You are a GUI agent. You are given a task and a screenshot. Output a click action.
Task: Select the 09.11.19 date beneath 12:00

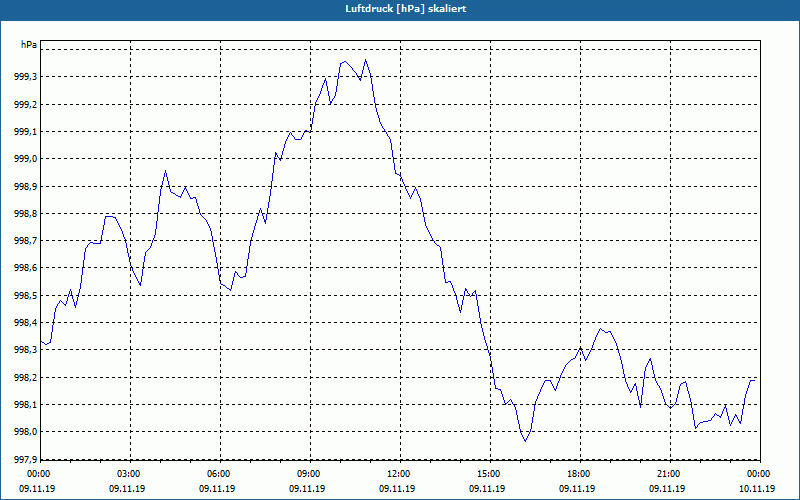point(397,489)
